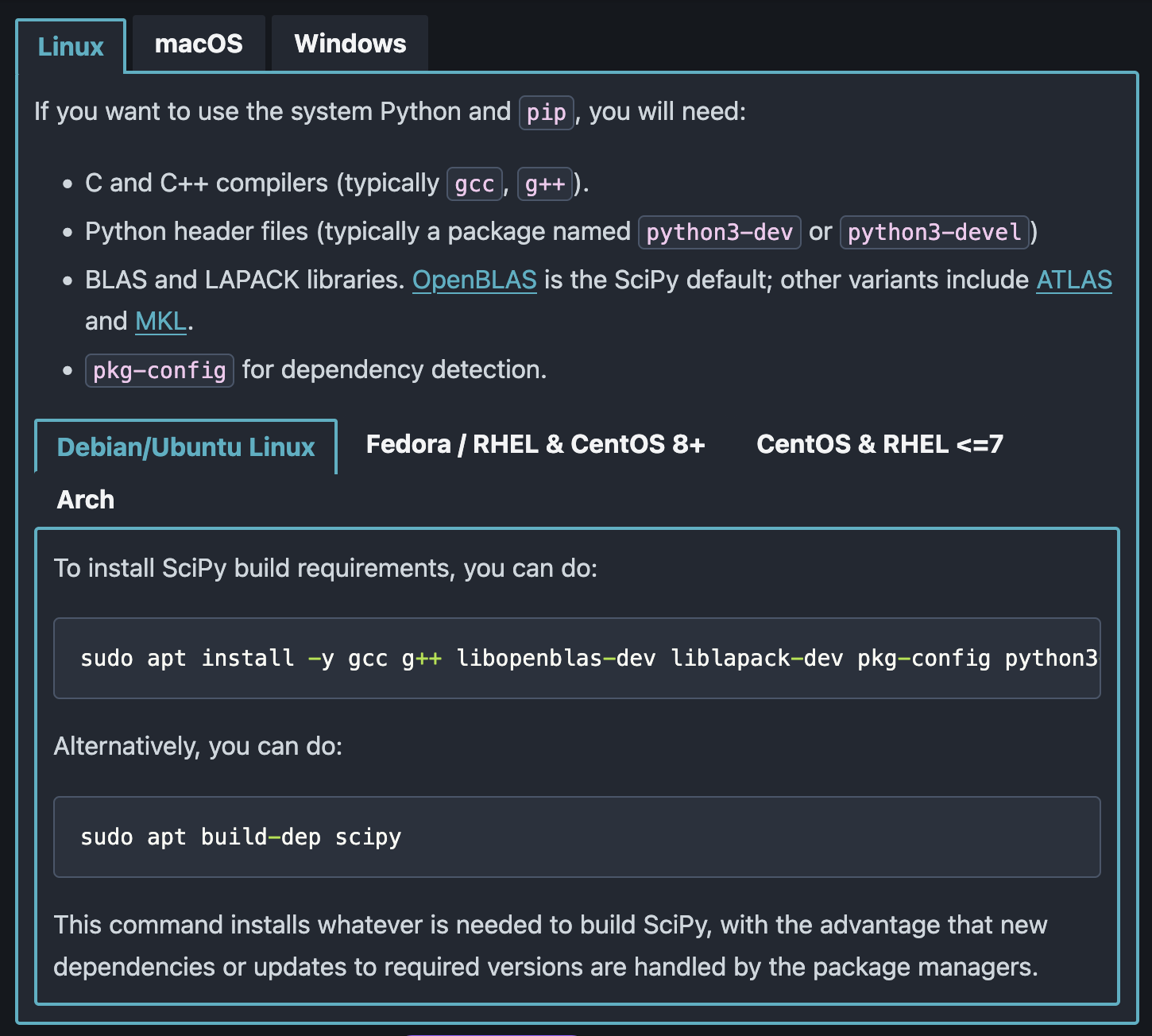Click the g++ inline code in list
The image size is (1152, 1036).
545,184
